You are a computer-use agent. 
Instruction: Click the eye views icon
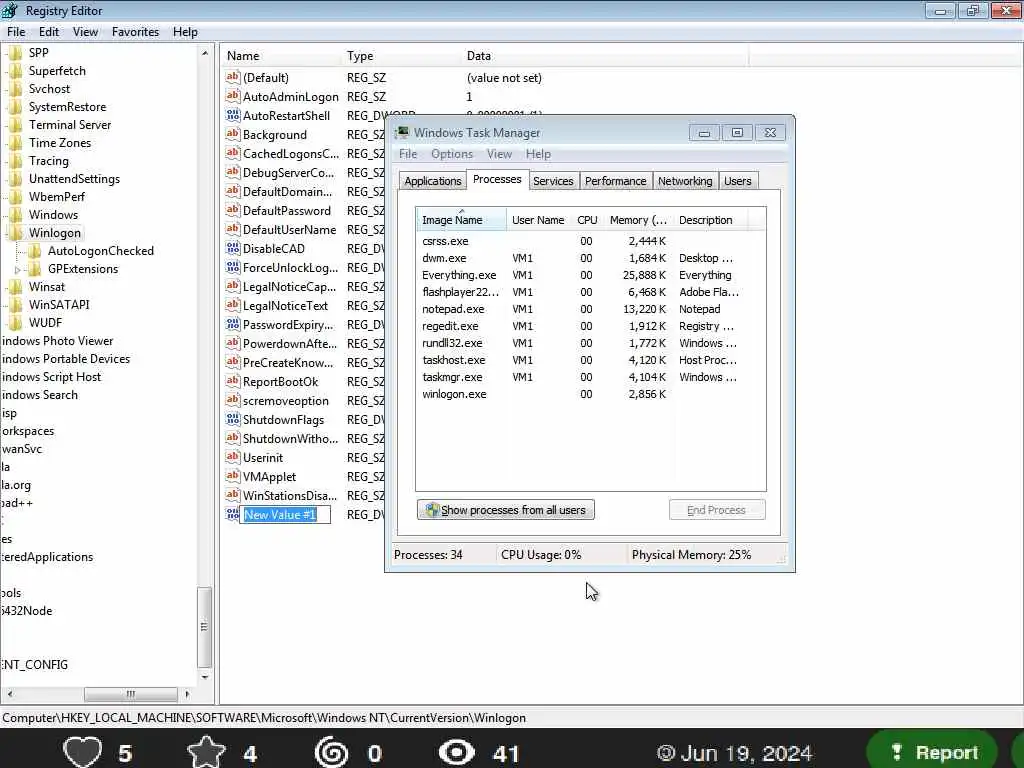[x=456, y=752]
